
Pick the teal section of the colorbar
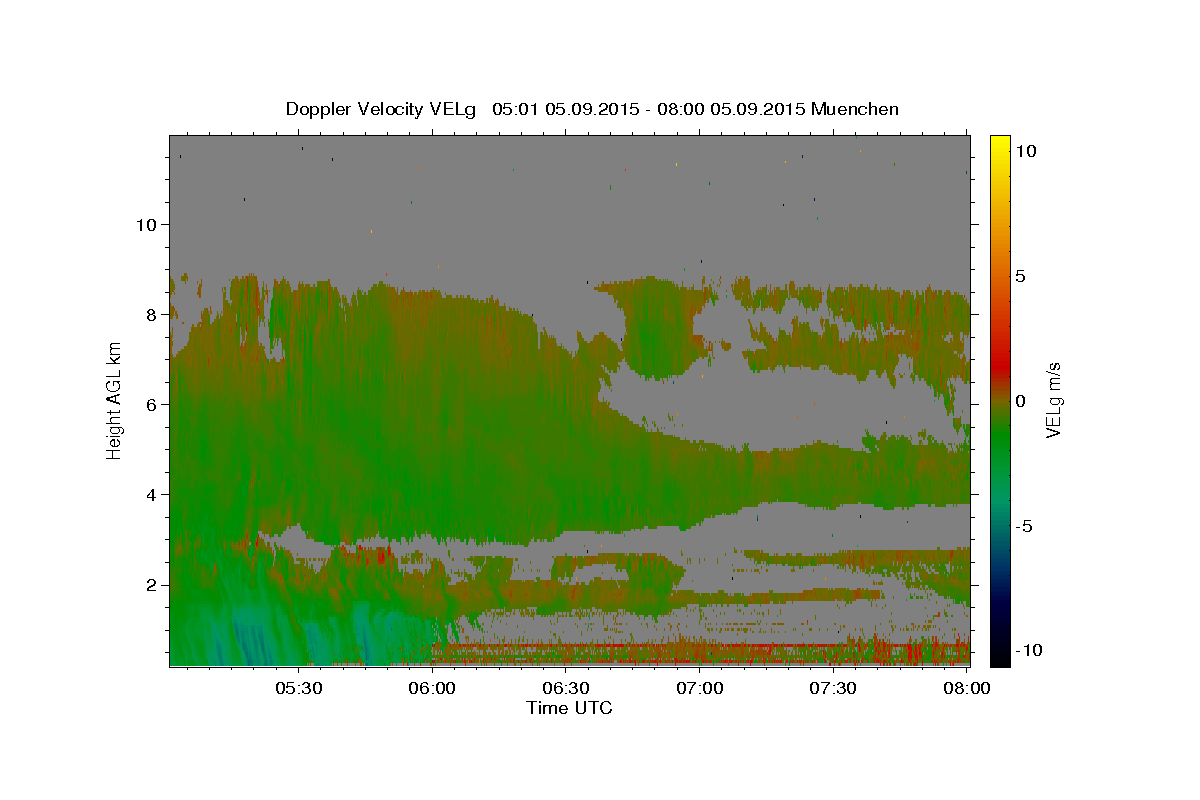point(1000,500)
